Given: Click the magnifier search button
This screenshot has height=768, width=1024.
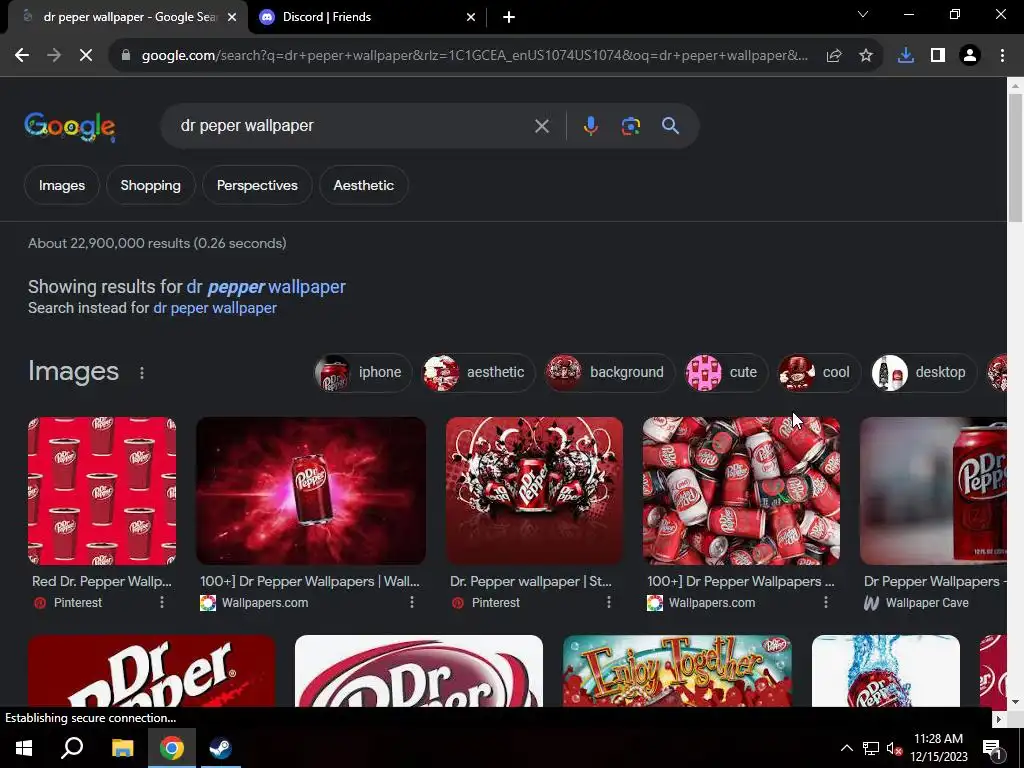Looking at the screenshot, I should point(670,126).
